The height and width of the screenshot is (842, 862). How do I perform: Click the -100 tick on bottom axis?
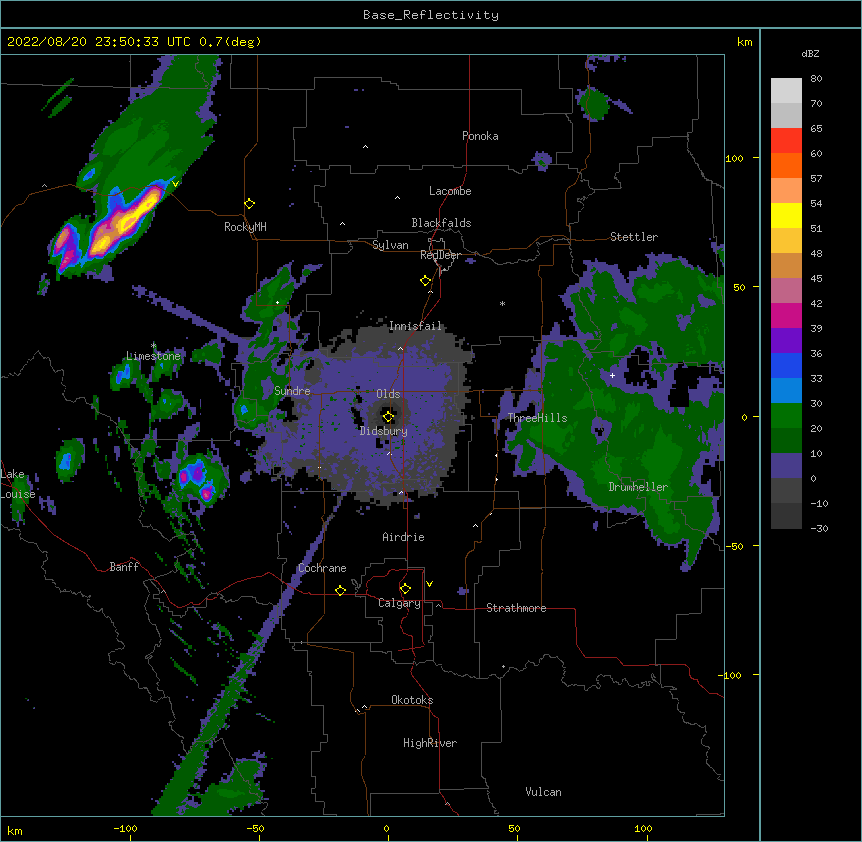tap(125, 828)
